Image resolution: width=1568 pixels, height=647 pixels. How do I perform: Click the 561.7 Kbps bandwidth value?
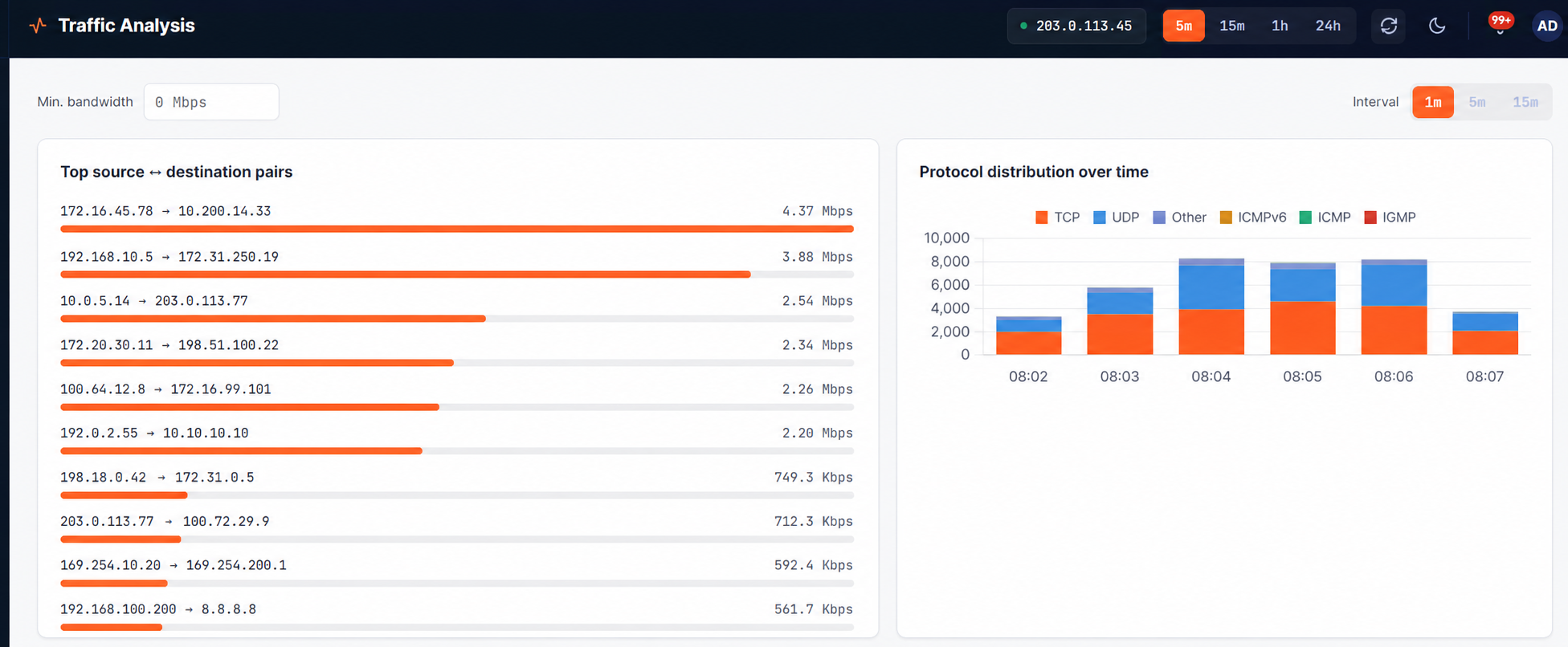coord(814,610)
